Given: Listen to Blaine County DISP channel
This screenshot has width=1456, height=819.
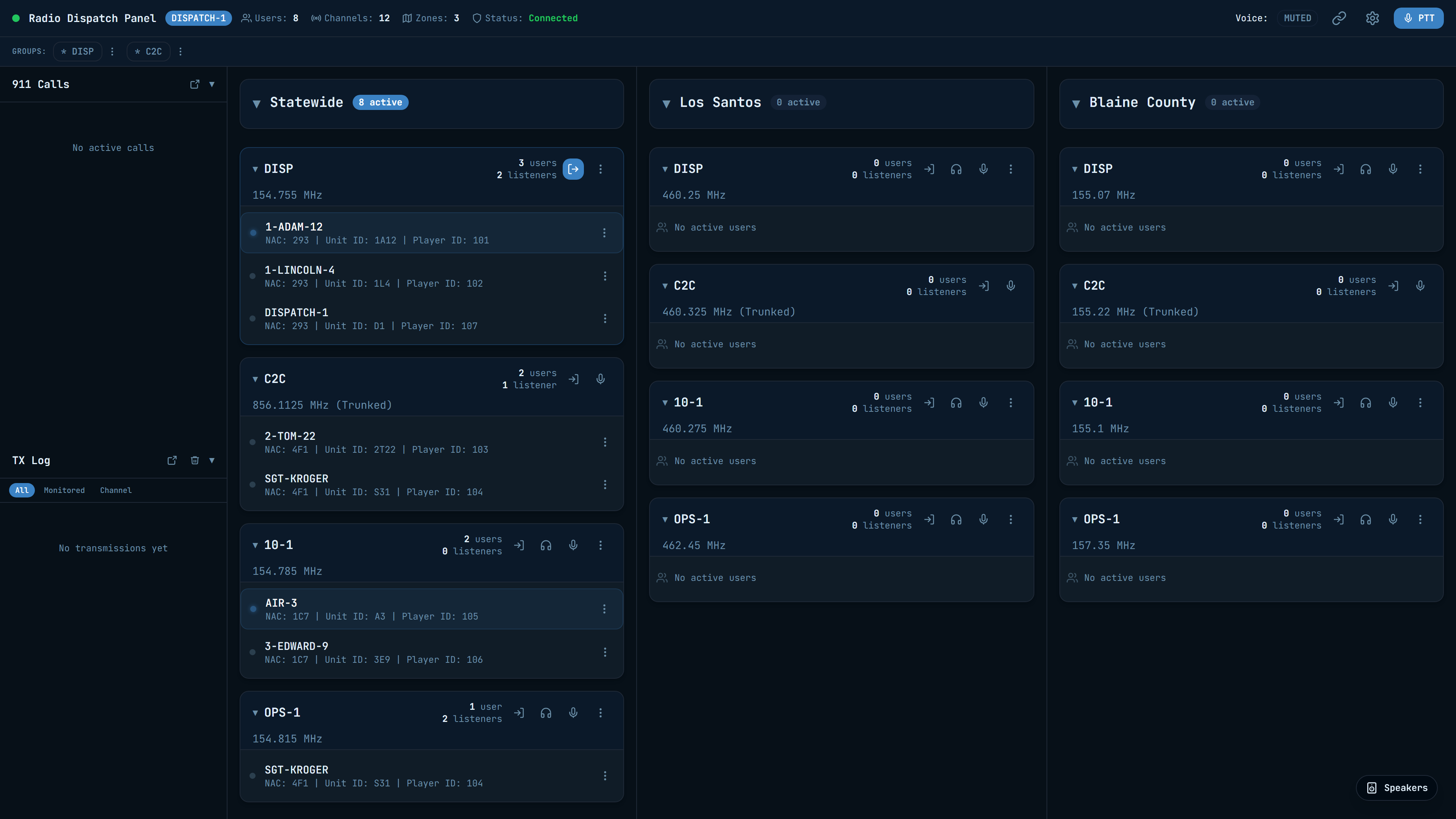Looking at the screenshot, I should tap(1366, 169).
